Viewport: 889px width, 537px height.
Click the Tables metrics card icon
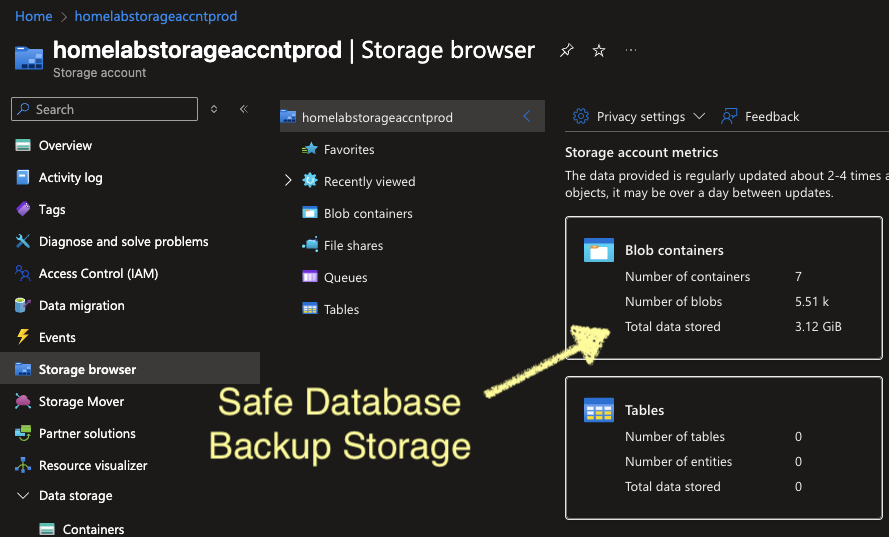[x=599, y=410]
